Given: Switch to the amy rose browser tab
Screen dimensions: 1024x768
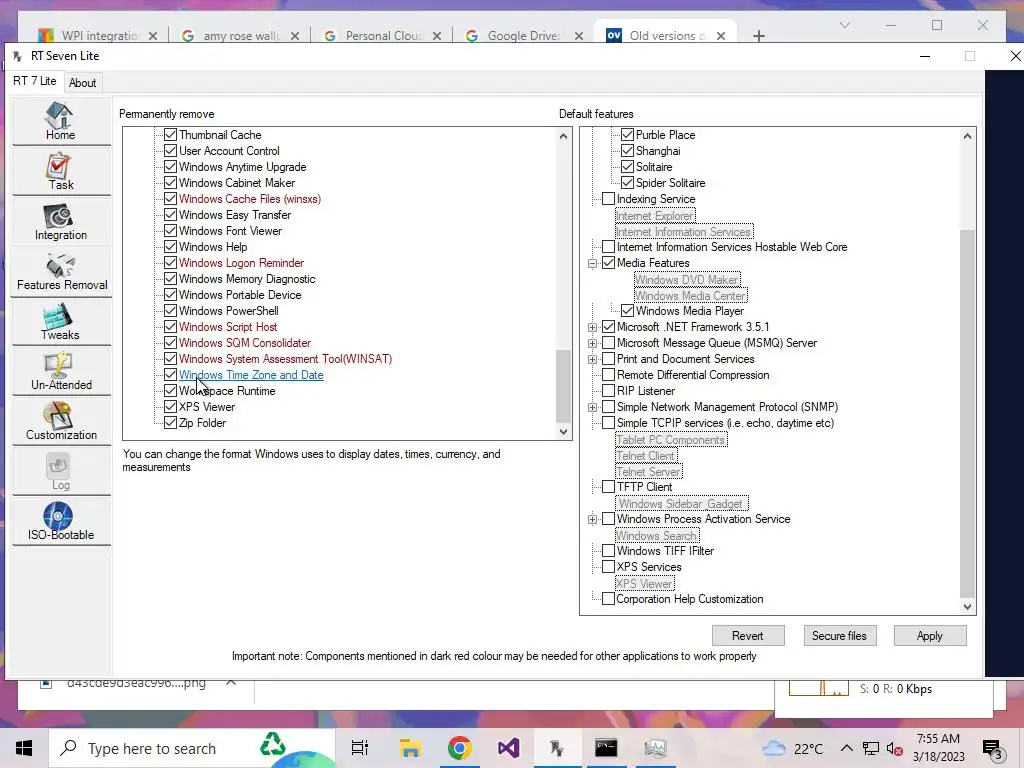Looking at the screenshot, I should 239,36.
